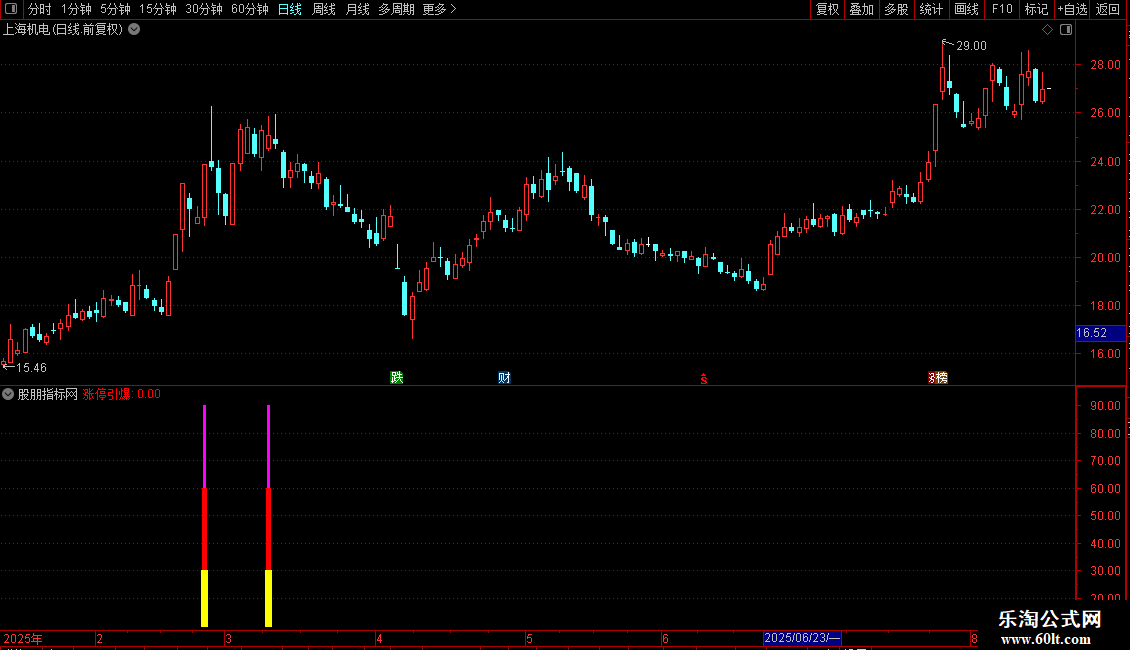Click the 2025年 label on time axis
The image size is (1130, 650).
click(x=23, y=638)
